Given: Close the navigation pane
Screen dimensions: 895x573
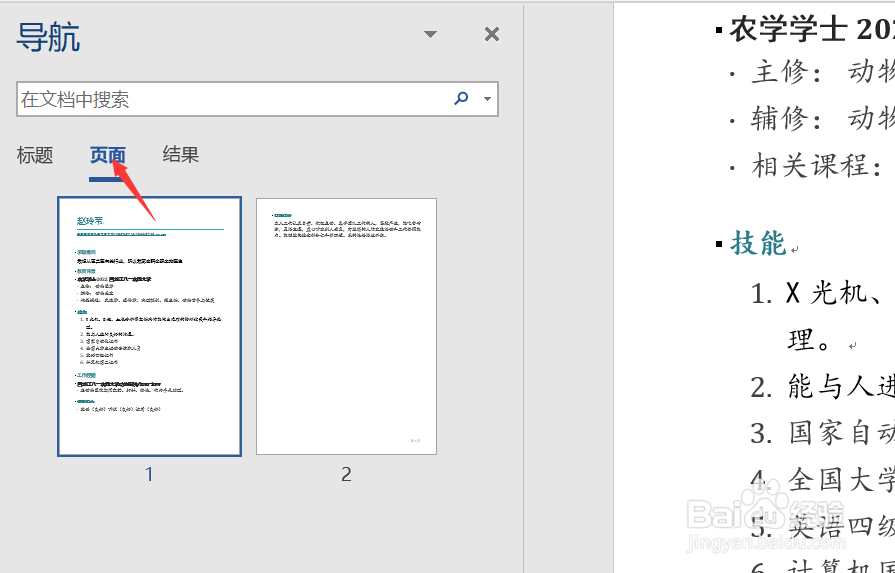Looking at the screenshot, I should pyautogui.click(x=491, y=34).
